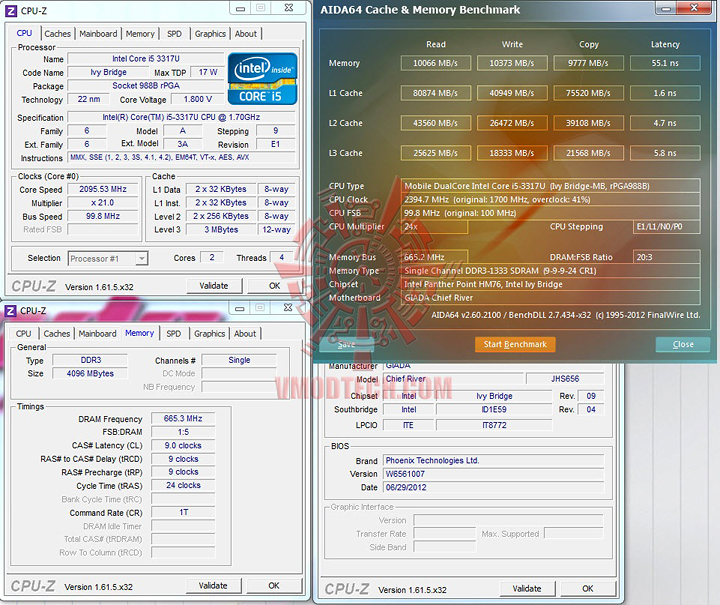Click BIOS Version W6561007
Image resolution: width=720 pixels, height=605 pixels.
click(x=494, y=474)
